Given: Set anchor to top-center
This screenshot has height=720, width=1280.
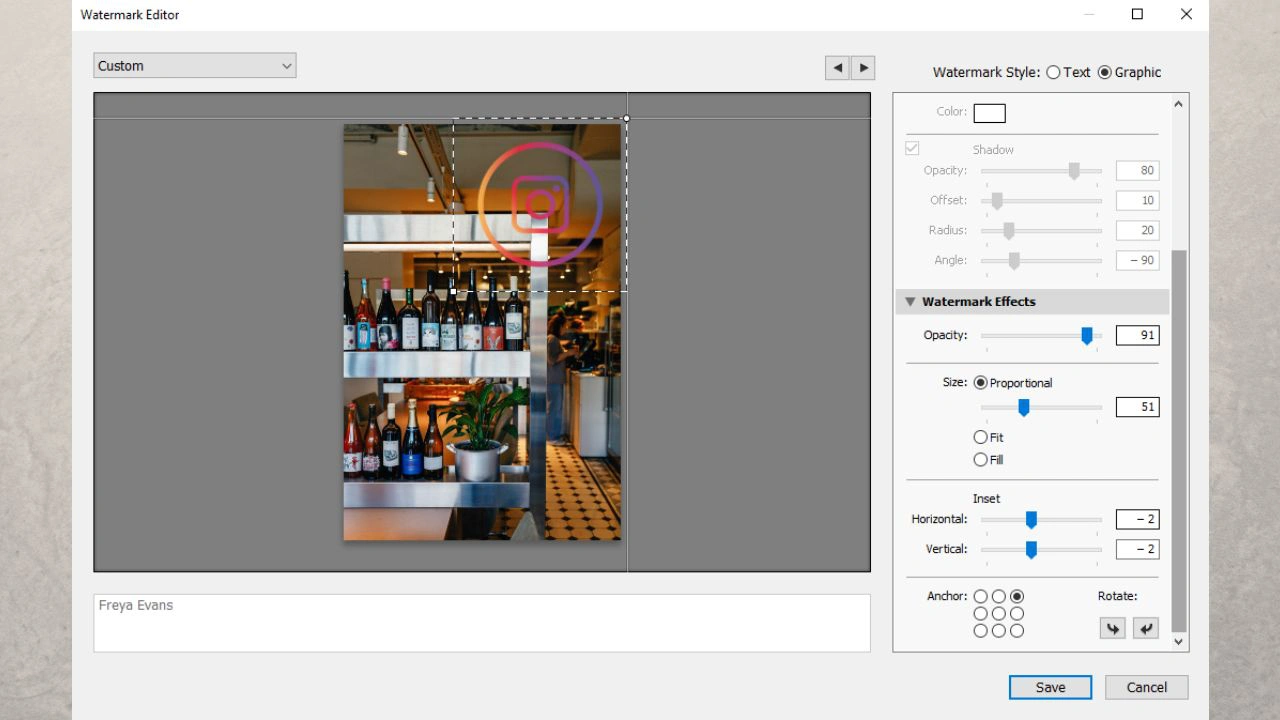Looking at the screenshot, I should click(998, 596).
